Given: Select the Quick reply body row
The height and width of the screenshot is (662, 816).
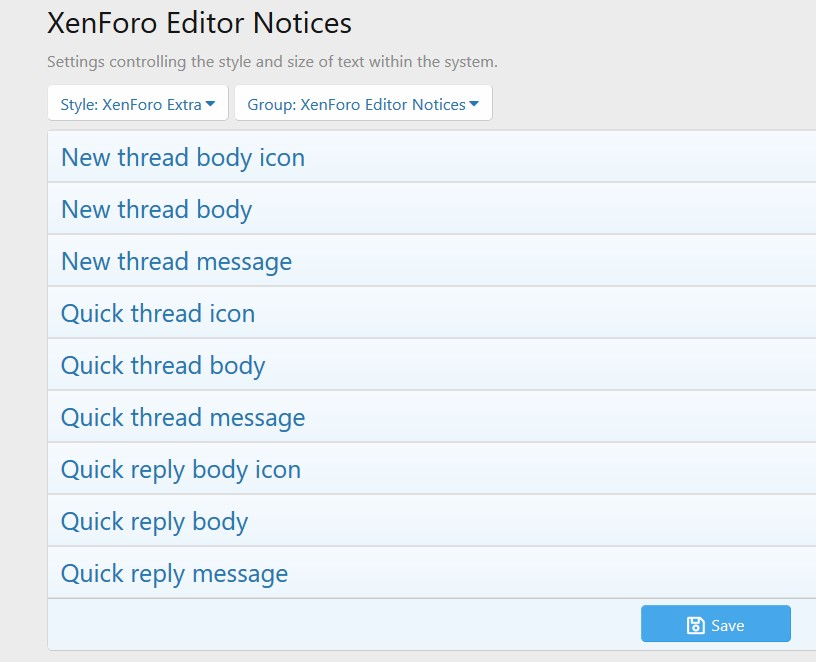Looking at the screenshot, I should point(155,522).
